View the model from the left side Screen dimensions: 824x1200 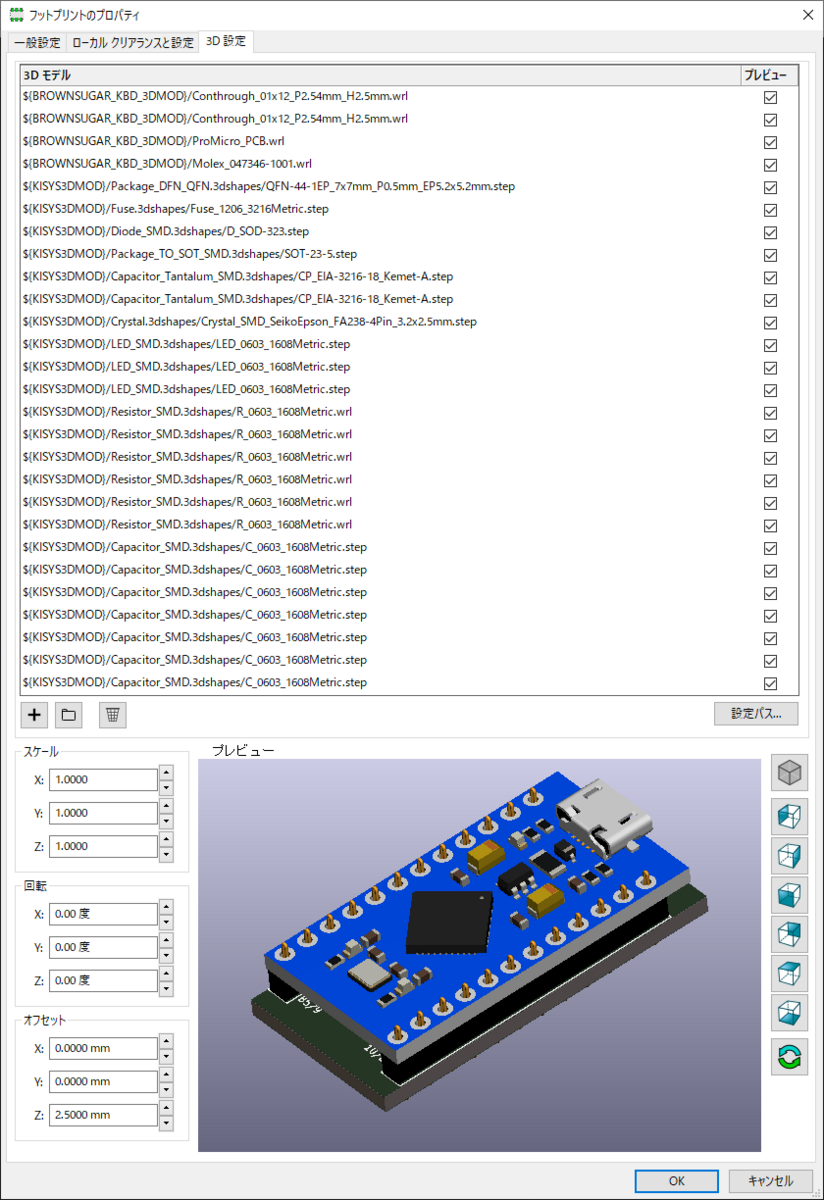(x=789, y=816)
